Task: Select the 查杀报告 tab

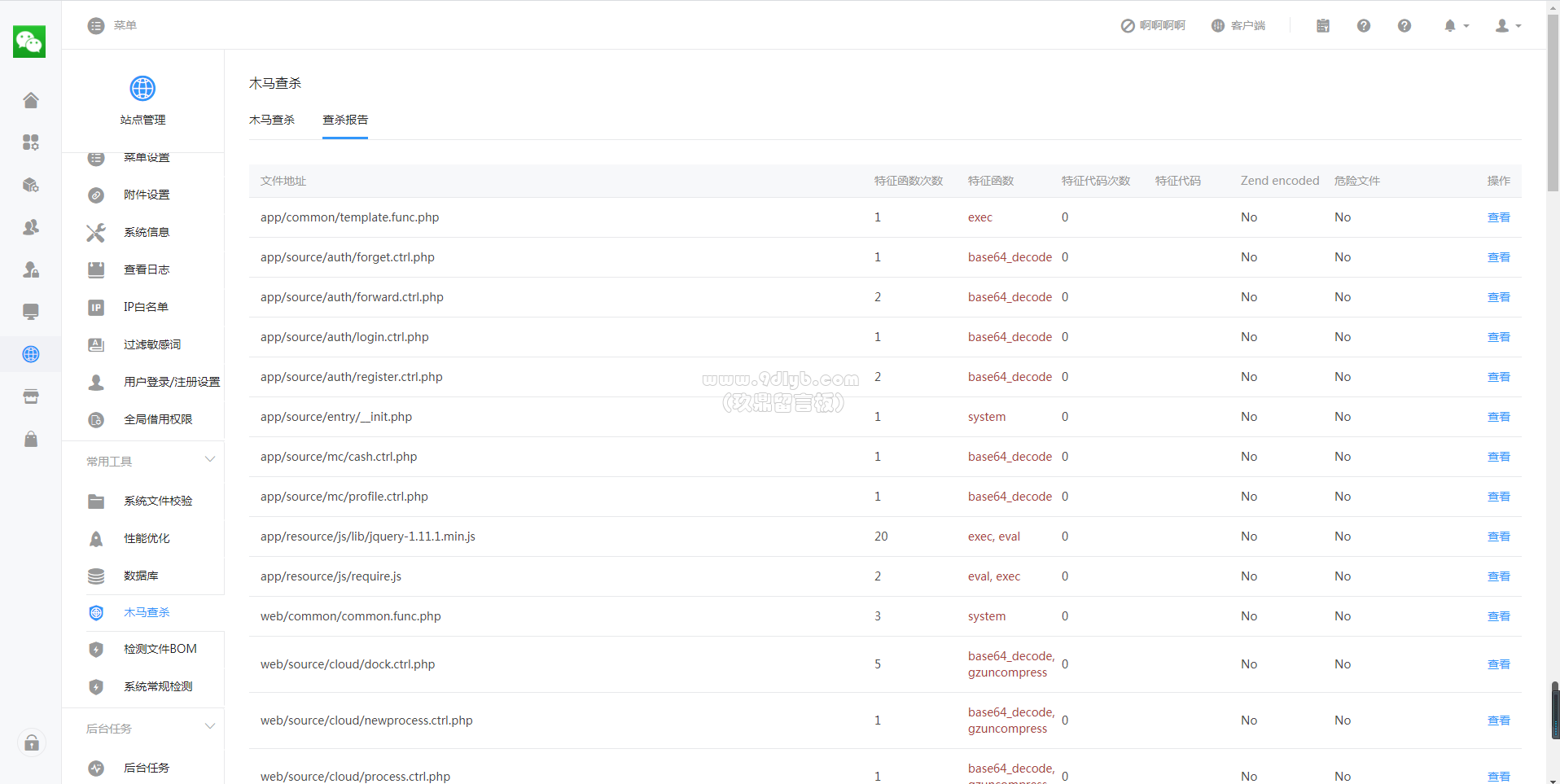Action: [x=345, y=120]
